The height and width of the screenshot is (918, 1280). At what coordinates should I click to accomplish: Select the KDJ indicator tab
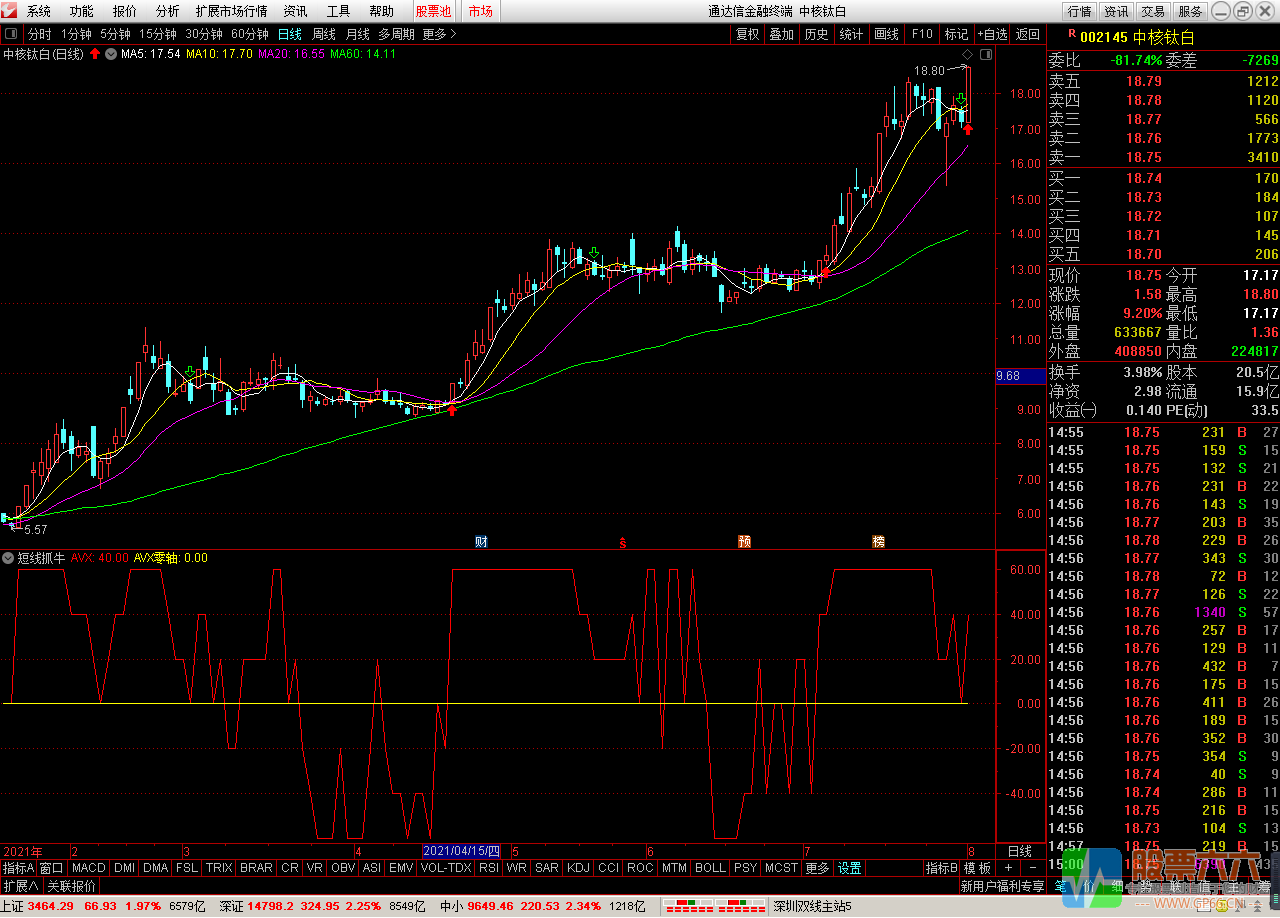[578, 868]
